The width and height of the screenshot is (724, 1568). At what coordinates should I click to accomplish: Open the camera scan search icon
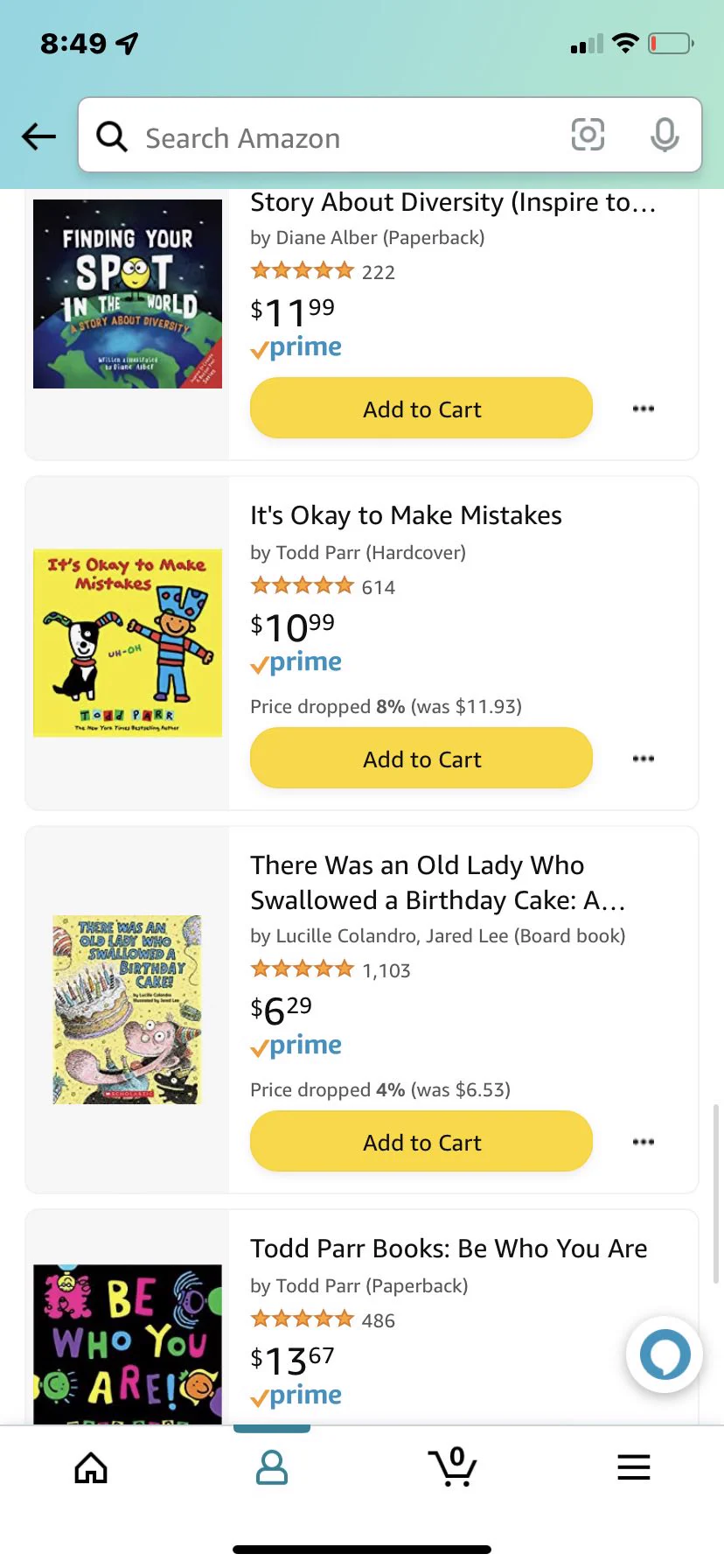(588, 135)
